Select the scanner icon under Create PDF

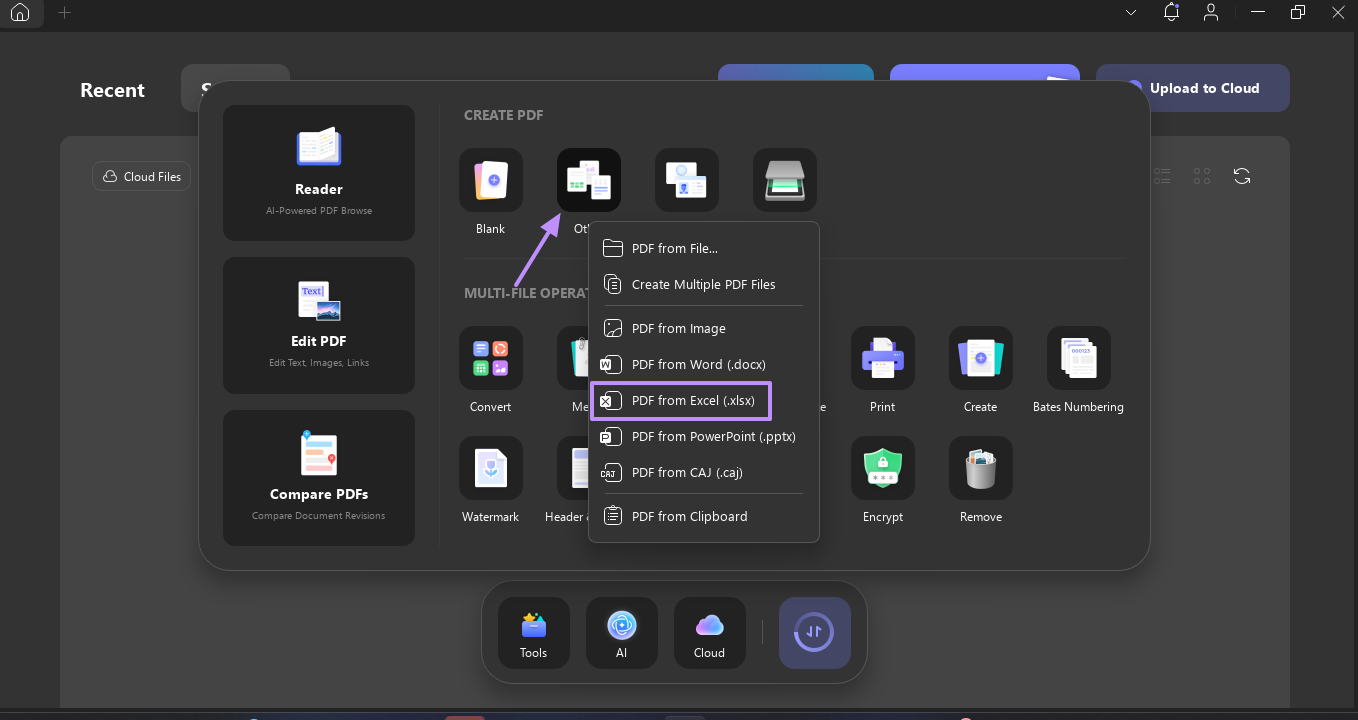pos(785,180)
